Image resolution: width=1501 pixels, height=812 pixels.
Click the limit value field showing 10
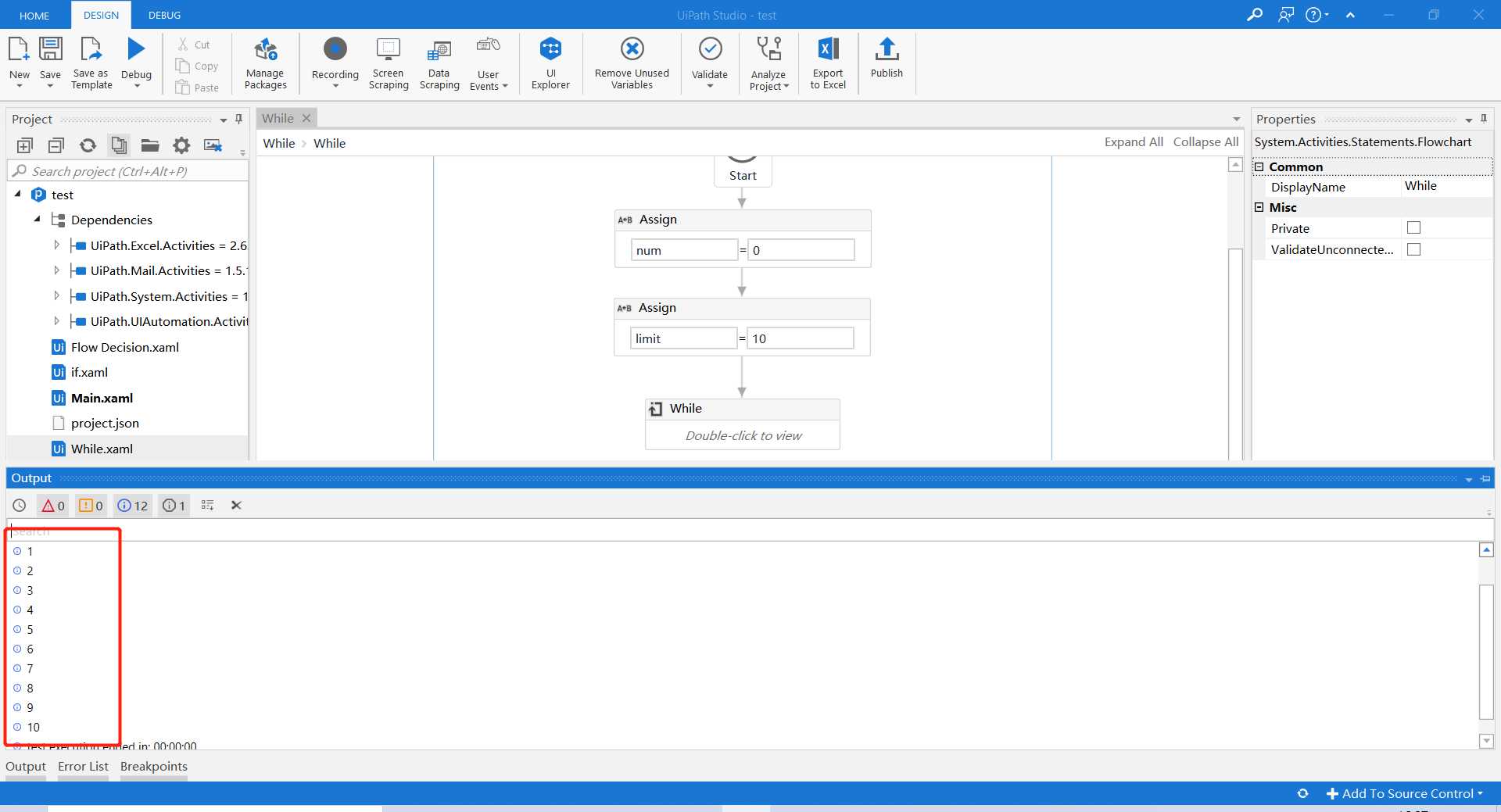[801, 338]
